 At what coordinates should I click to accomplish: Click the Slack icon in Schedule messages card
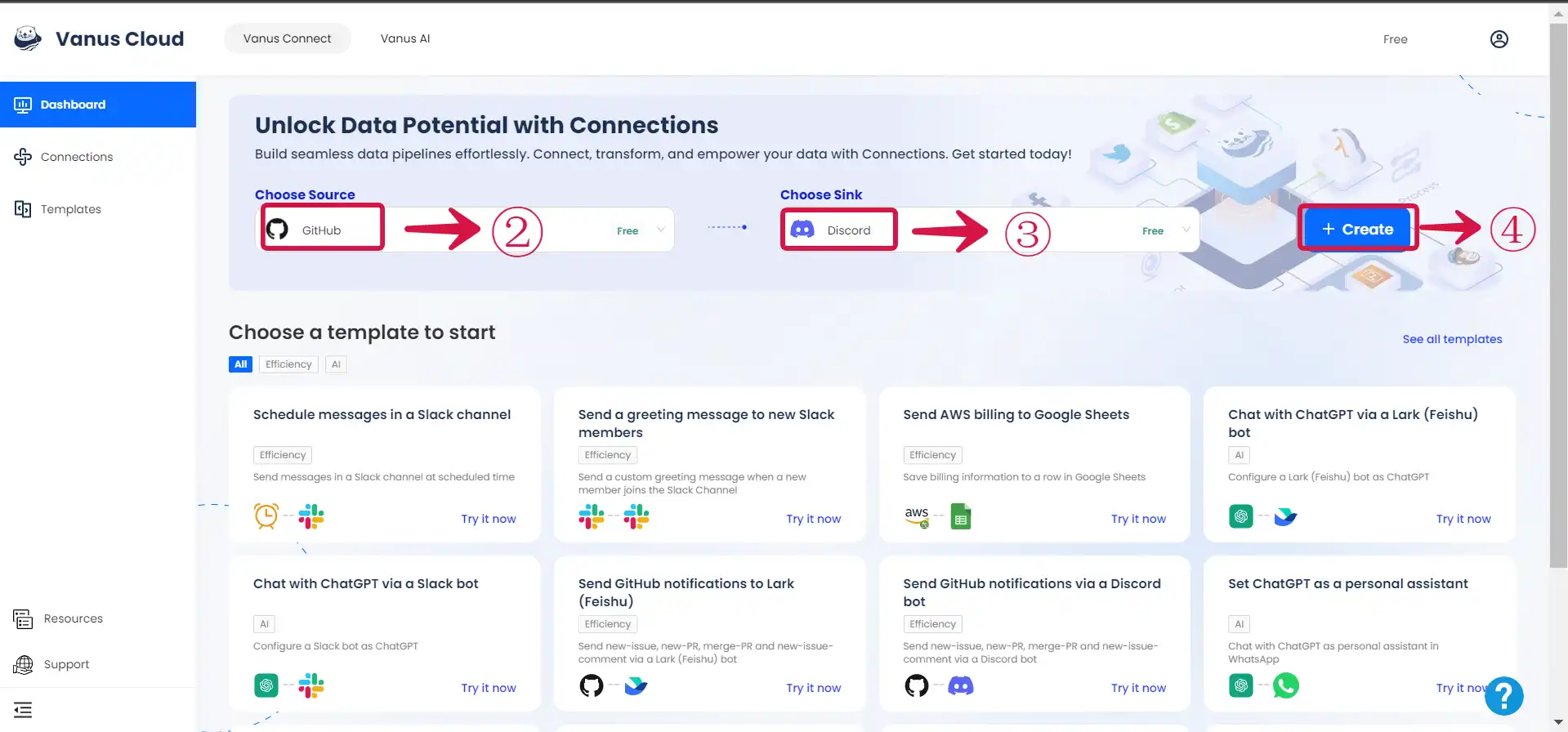point(311,516)
